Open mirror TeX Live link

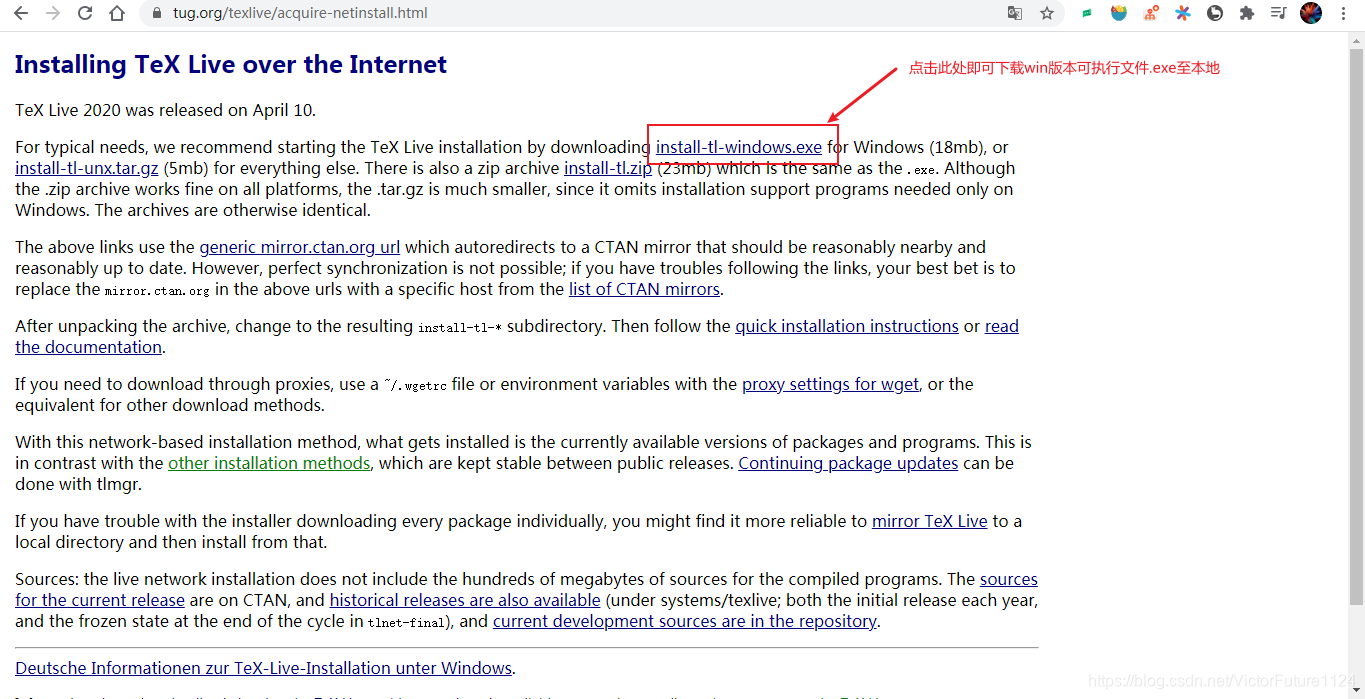pos(930,521)
